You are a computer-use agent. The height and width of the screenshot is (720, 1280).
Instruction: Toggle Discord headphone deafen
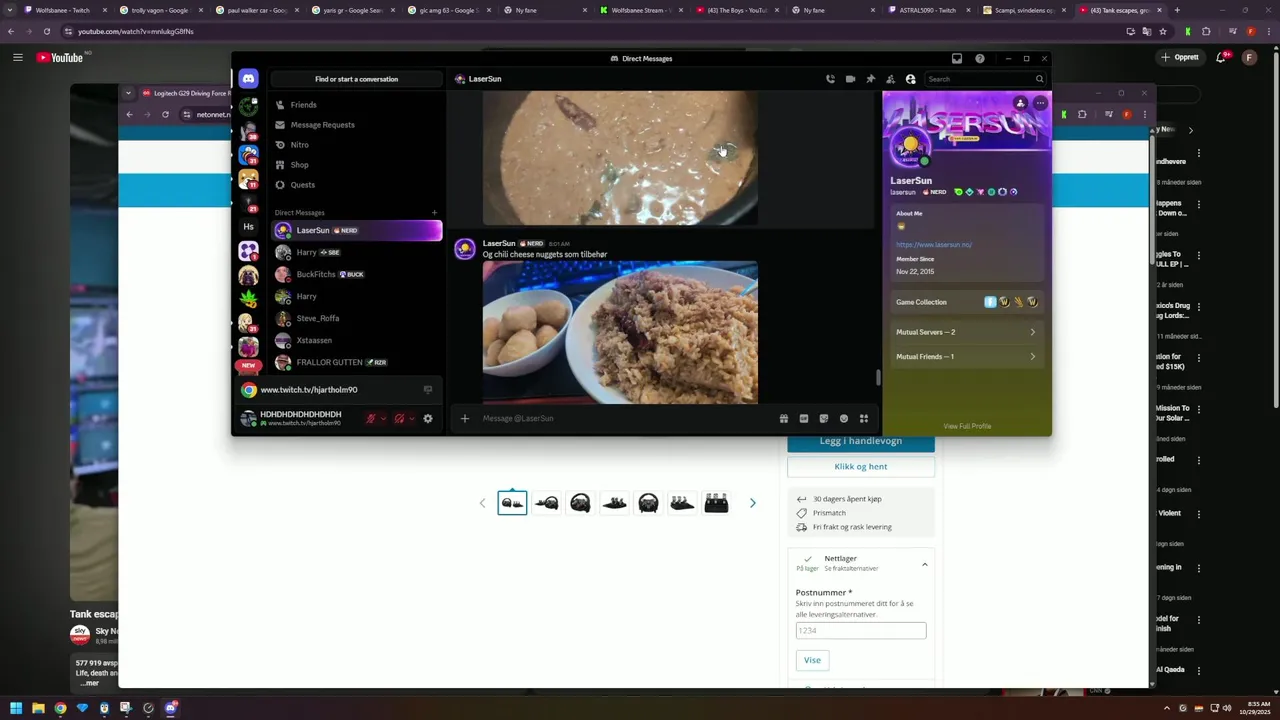coord(399,418)
